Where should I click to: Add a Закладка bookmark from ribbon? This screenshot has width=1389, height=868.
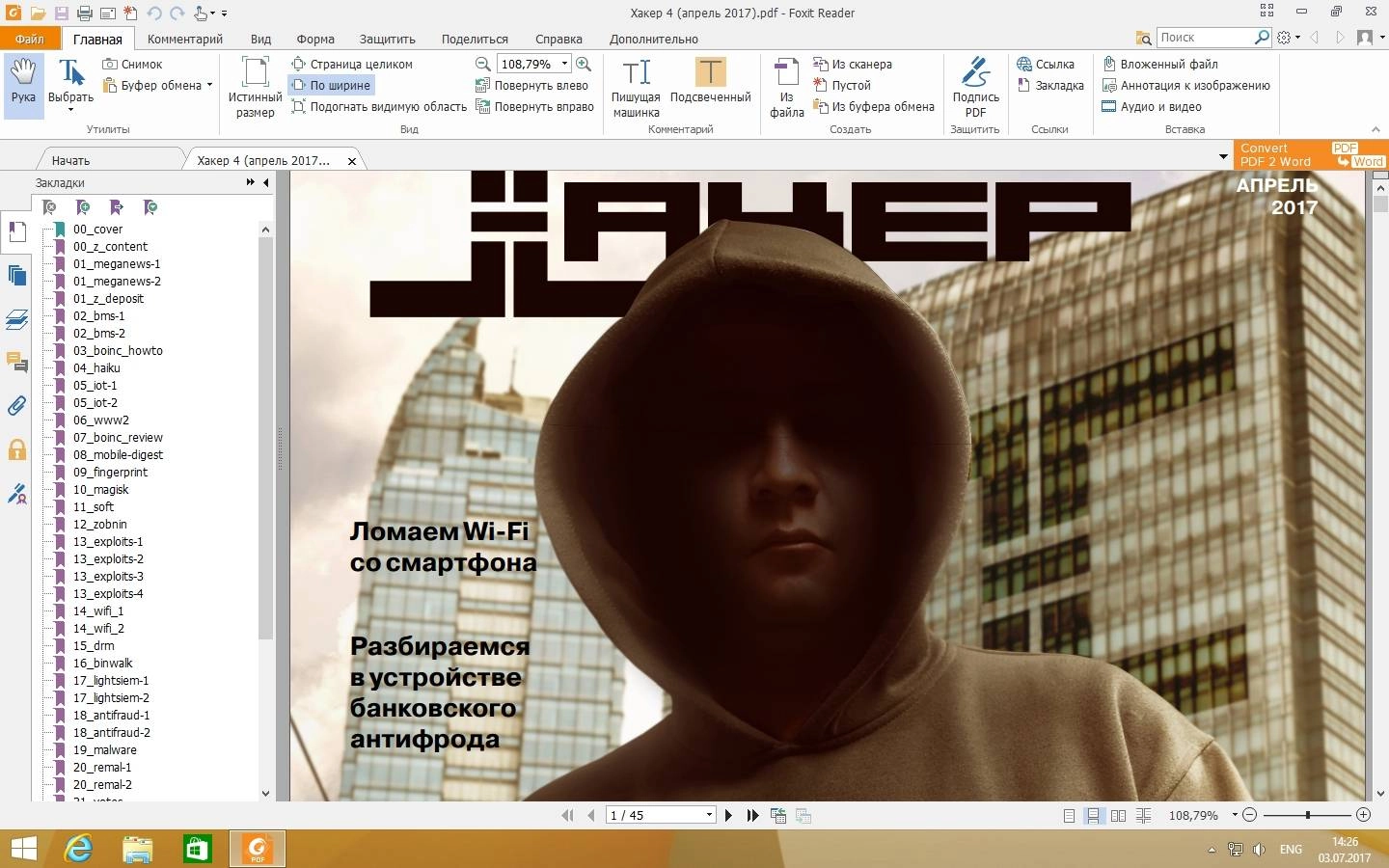(x=1050, y=85)
